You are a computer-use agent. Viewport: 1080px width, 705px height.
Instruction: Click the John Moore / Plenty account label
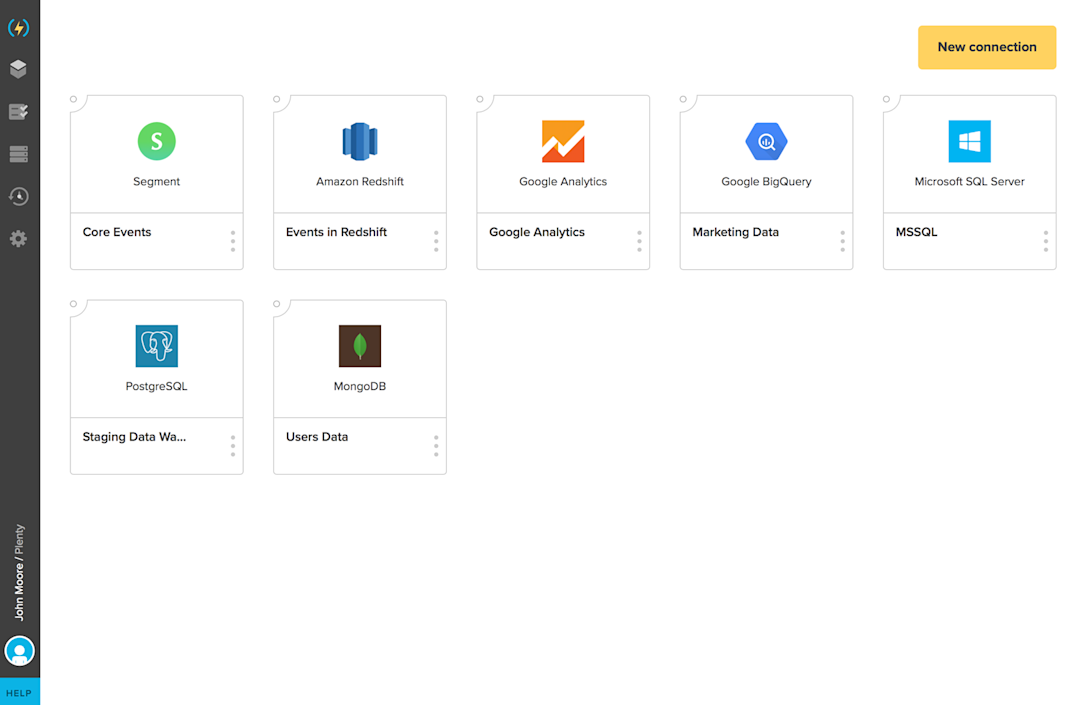click(x=19, y=573)
